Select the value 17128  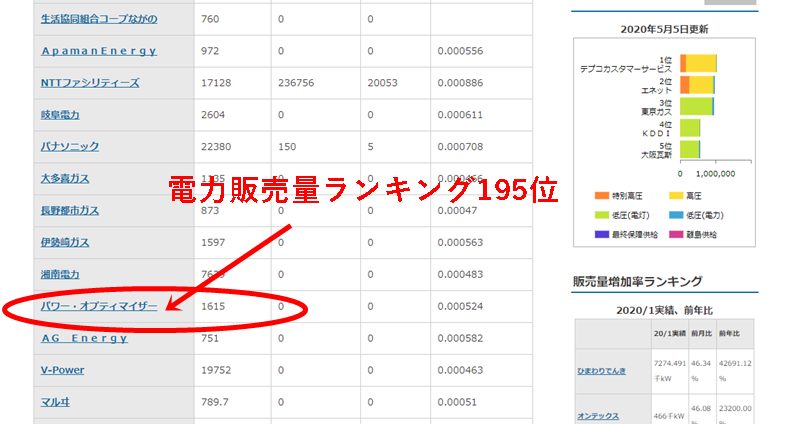click(216, 83)
